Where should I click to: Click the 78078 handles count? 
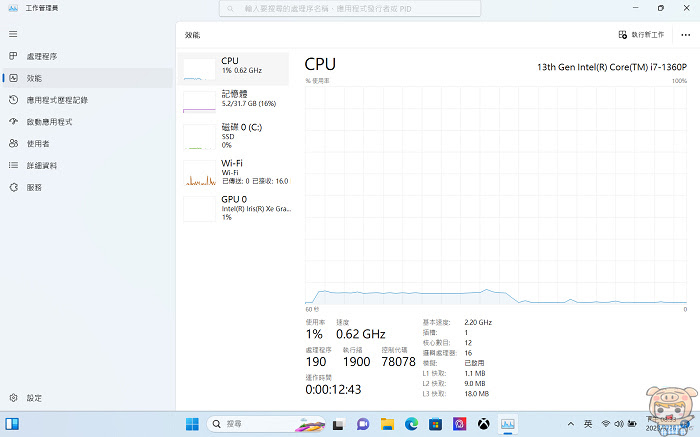coord(398,362)
